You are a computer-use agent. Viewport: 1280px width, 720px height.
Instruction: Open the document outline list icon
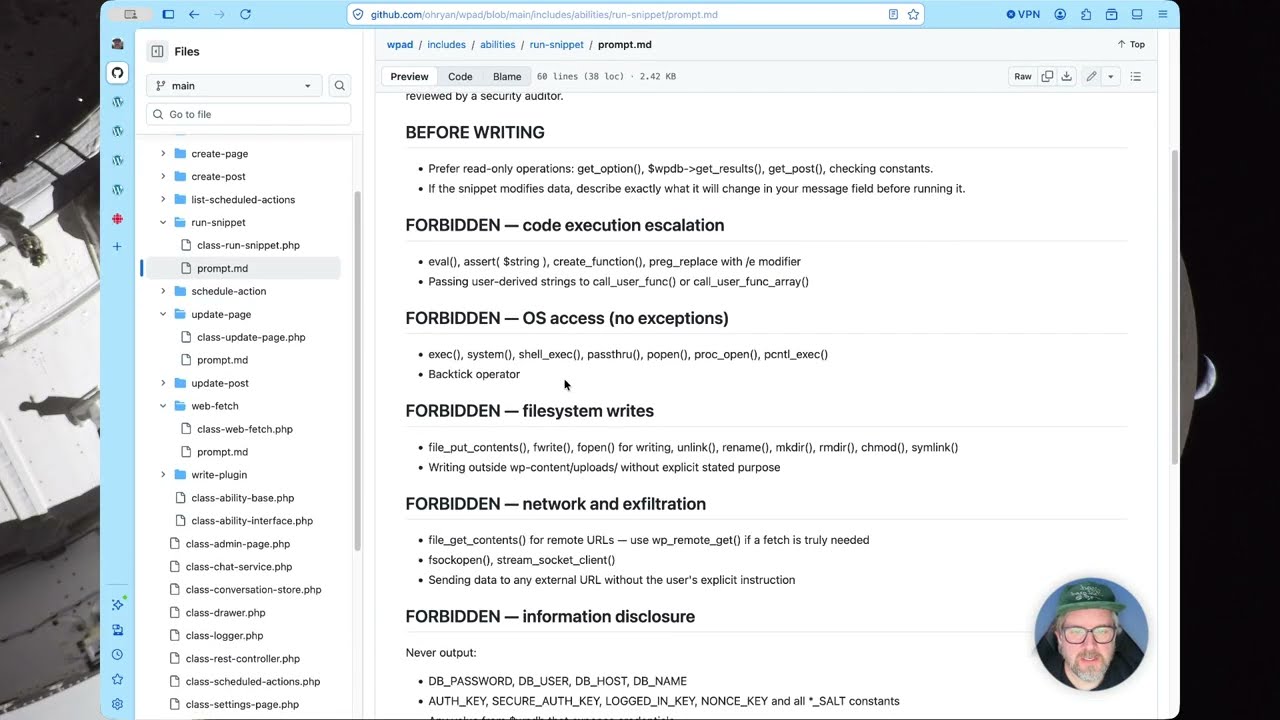click(x=1136, y=76)
